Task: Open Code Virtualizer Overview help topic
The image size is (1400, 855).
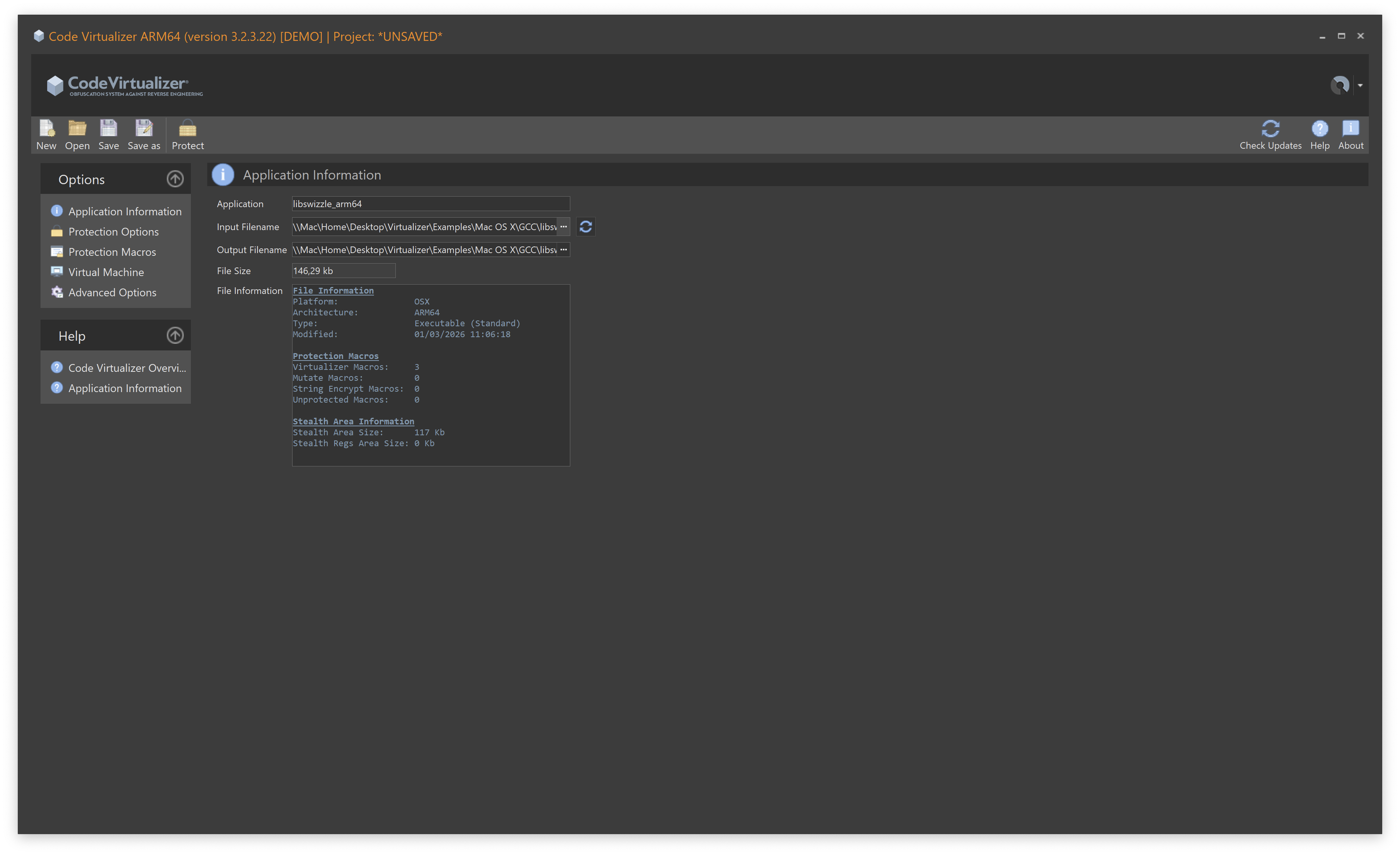Action: 119,368
